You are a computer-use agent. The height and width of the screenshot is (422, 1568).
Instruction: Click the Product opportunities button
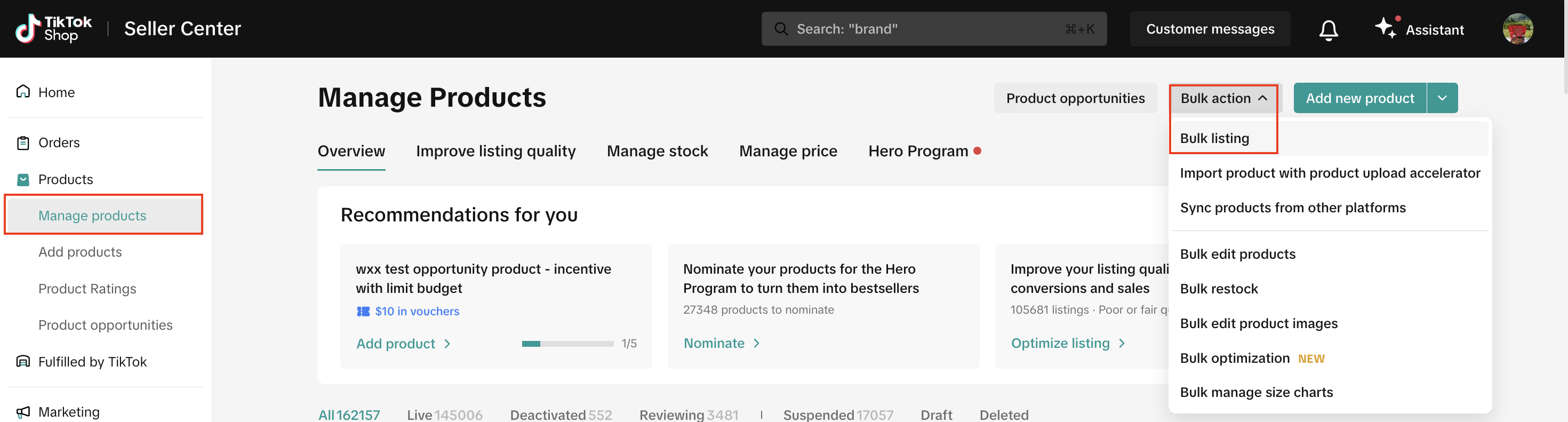click(x=1074, y=98)
